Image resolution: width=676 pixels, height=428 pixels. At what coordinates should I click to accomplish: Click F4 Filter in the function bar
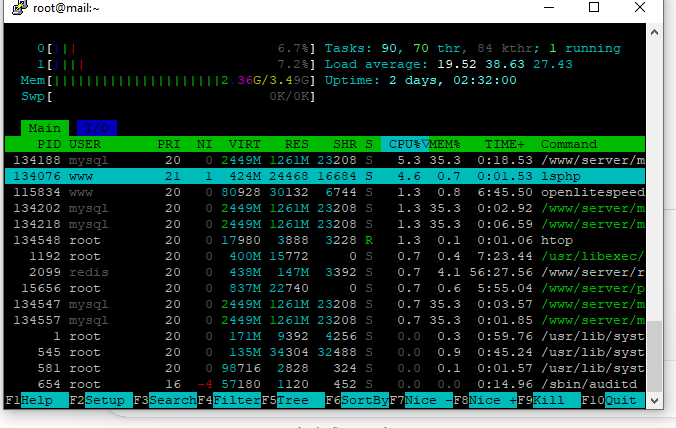click(x=229, y=400)
